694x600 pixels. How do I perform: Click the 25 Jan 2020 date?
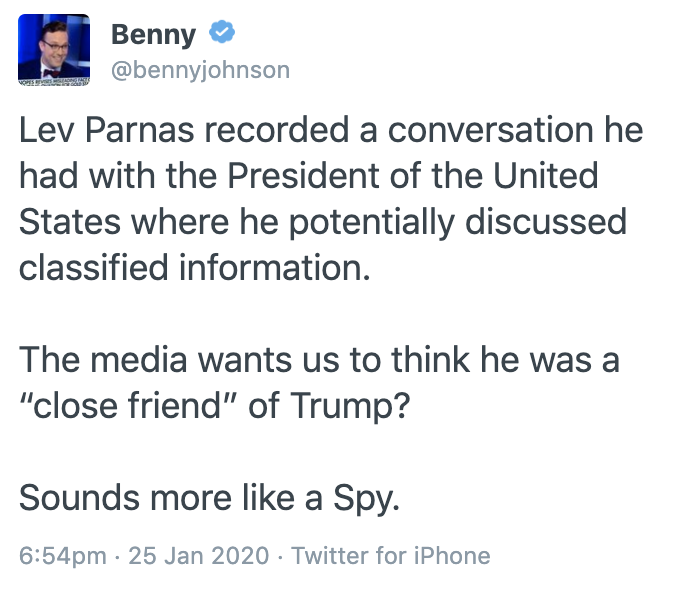[199, 555]
